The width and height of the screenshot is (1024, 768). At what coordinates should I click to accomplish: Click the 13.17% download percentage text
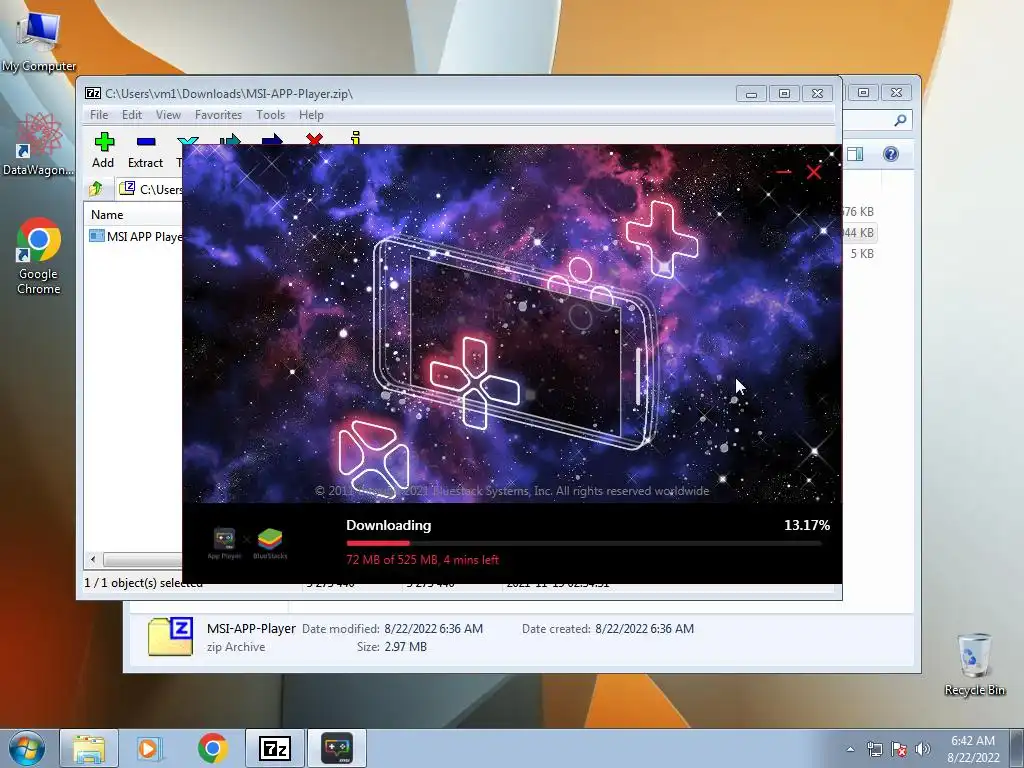807,525
